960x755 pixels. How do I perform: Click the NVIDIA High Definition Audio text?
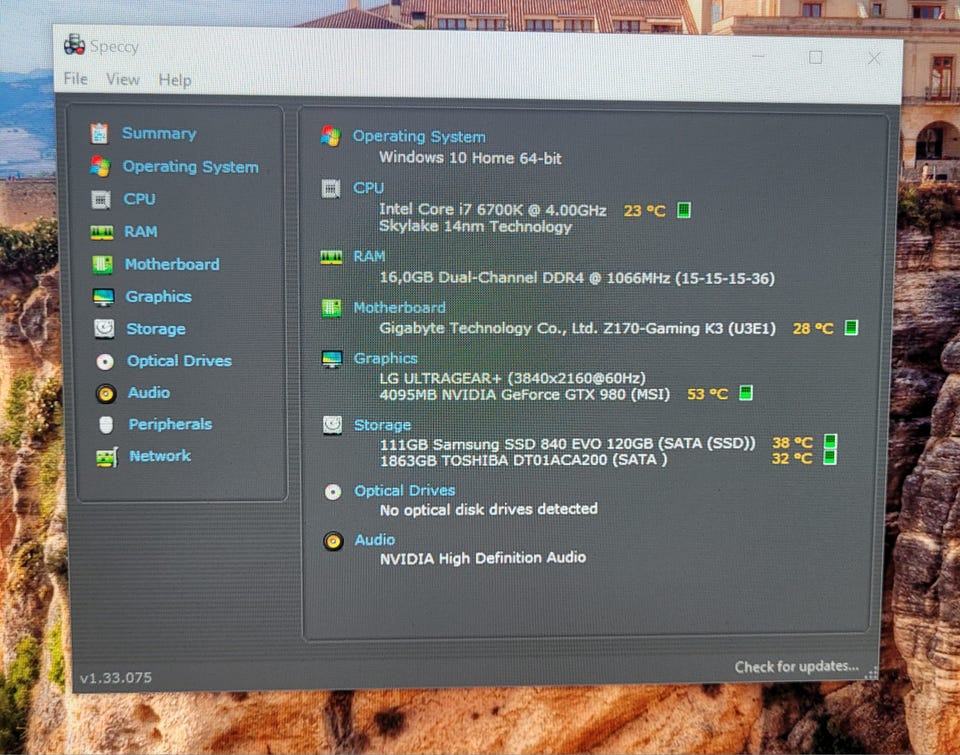pyautogui.click(x=483, y=558)
